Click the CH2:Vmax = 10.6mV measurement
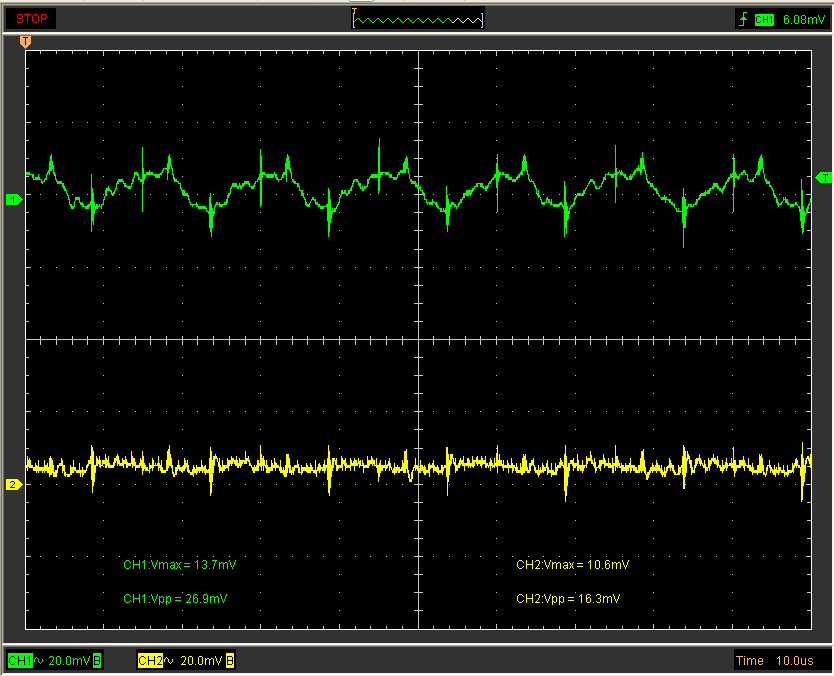The width and height of the screenshot is (834, 676). coord(572,564)
